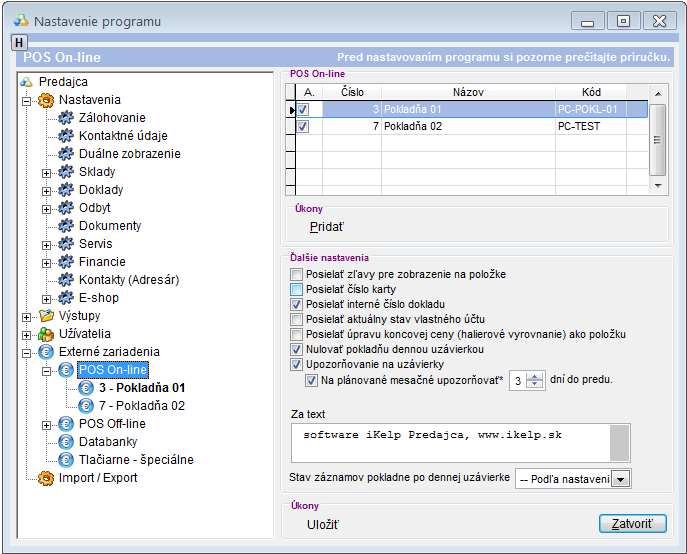Open Stav záznamov pokladne dropdown
Image resolution: width=687 pixels, height=554 pixels.
(x=621, y=480)
